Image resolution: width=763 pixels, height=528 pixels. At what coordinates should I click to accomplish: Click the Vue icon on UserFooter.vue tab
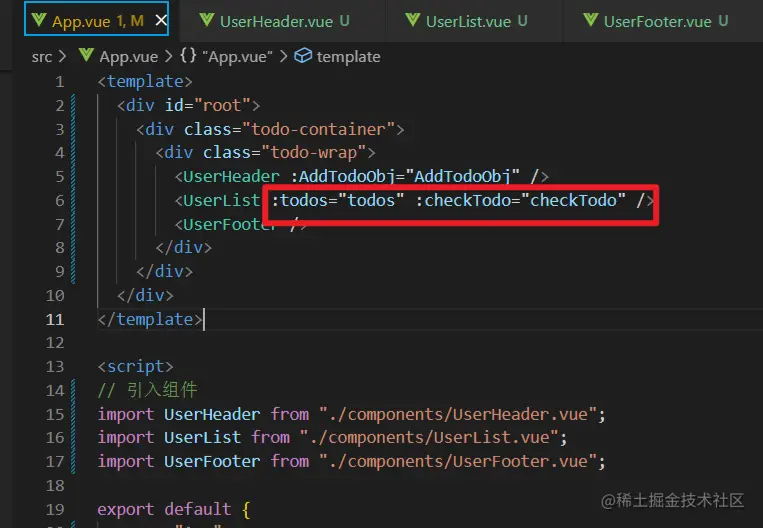[x=591, y=20]
